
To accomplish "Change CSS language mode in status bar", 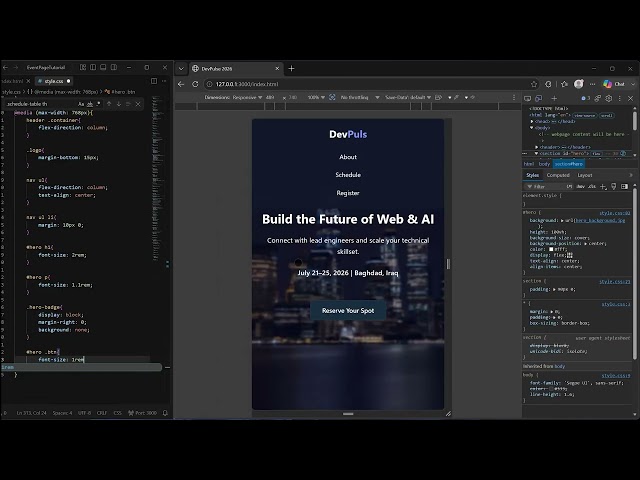I will coord(118,413).
